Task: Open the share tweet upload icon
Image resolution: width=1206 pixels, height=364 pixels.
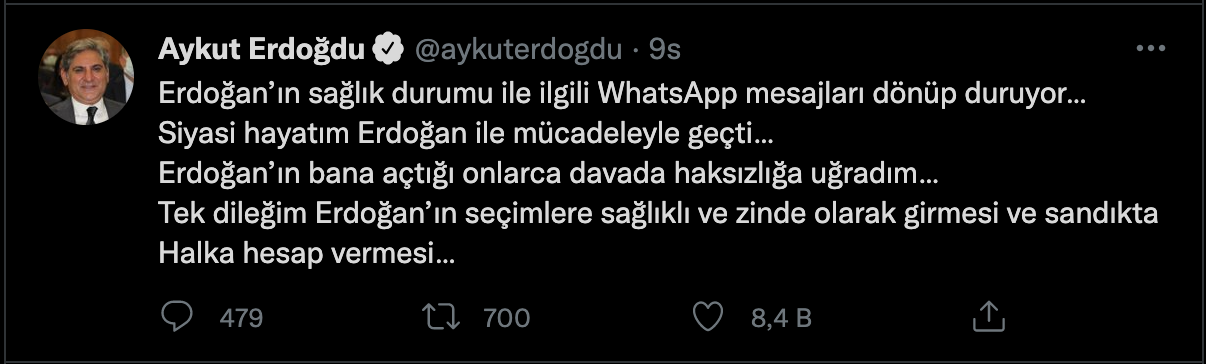Action: click(988, 317)
